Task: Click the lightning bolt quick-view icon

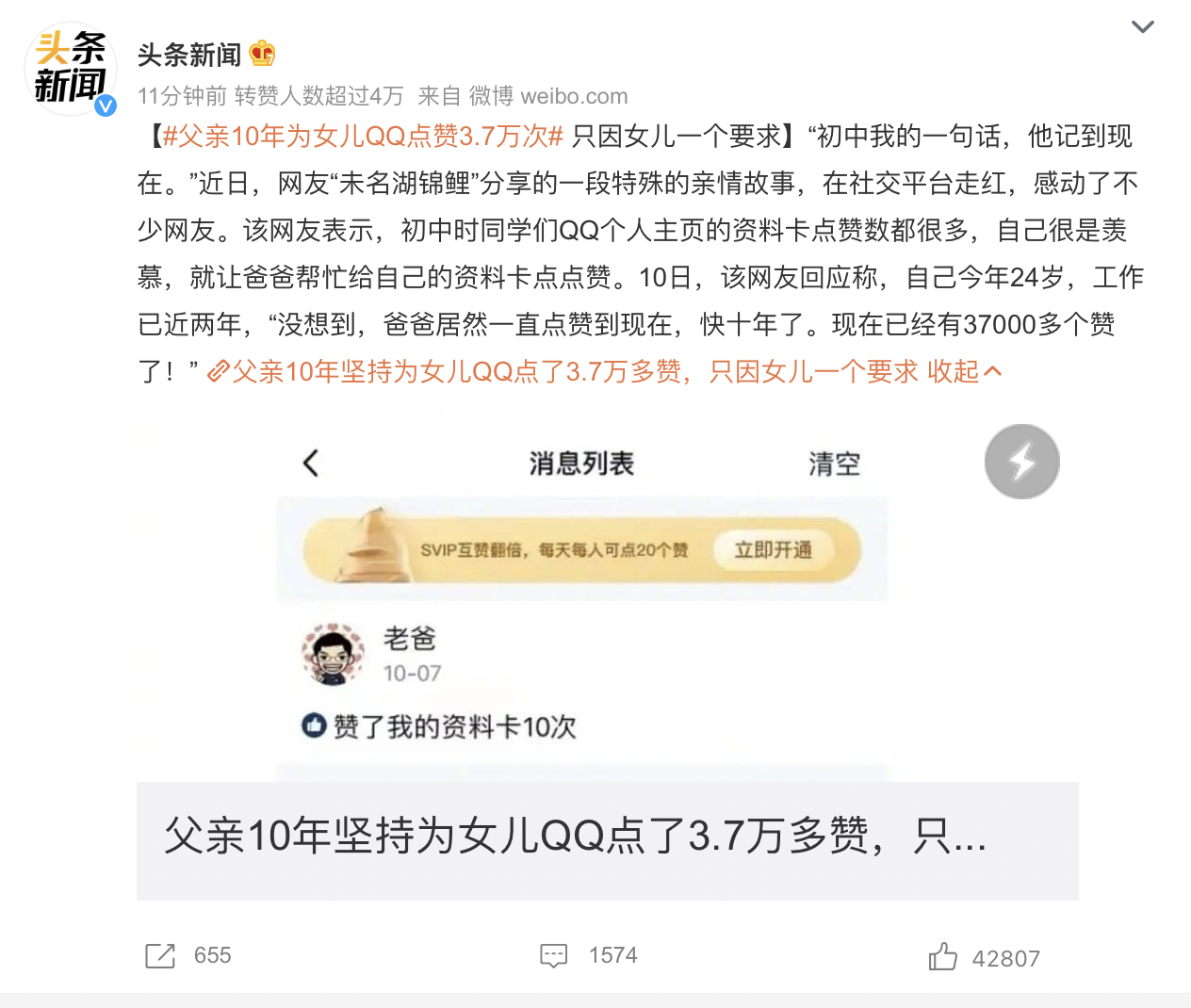Action: (1022, 462)
